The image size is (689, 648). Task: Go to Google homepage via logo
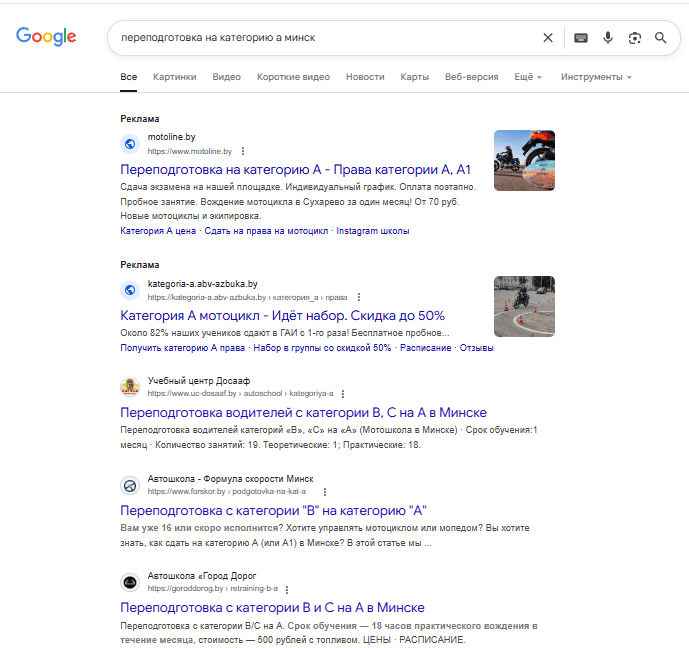click(x=46, y=36)
